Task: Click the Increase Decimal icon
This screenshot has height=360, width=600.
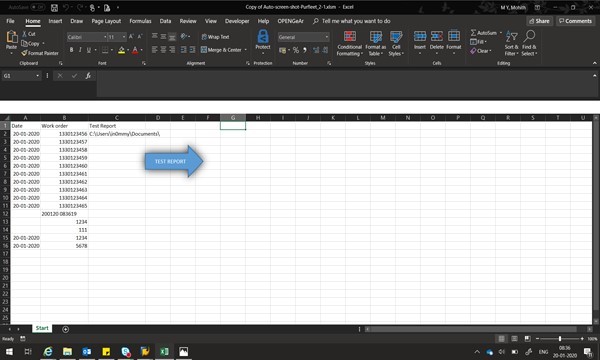Action: (316, 50)
